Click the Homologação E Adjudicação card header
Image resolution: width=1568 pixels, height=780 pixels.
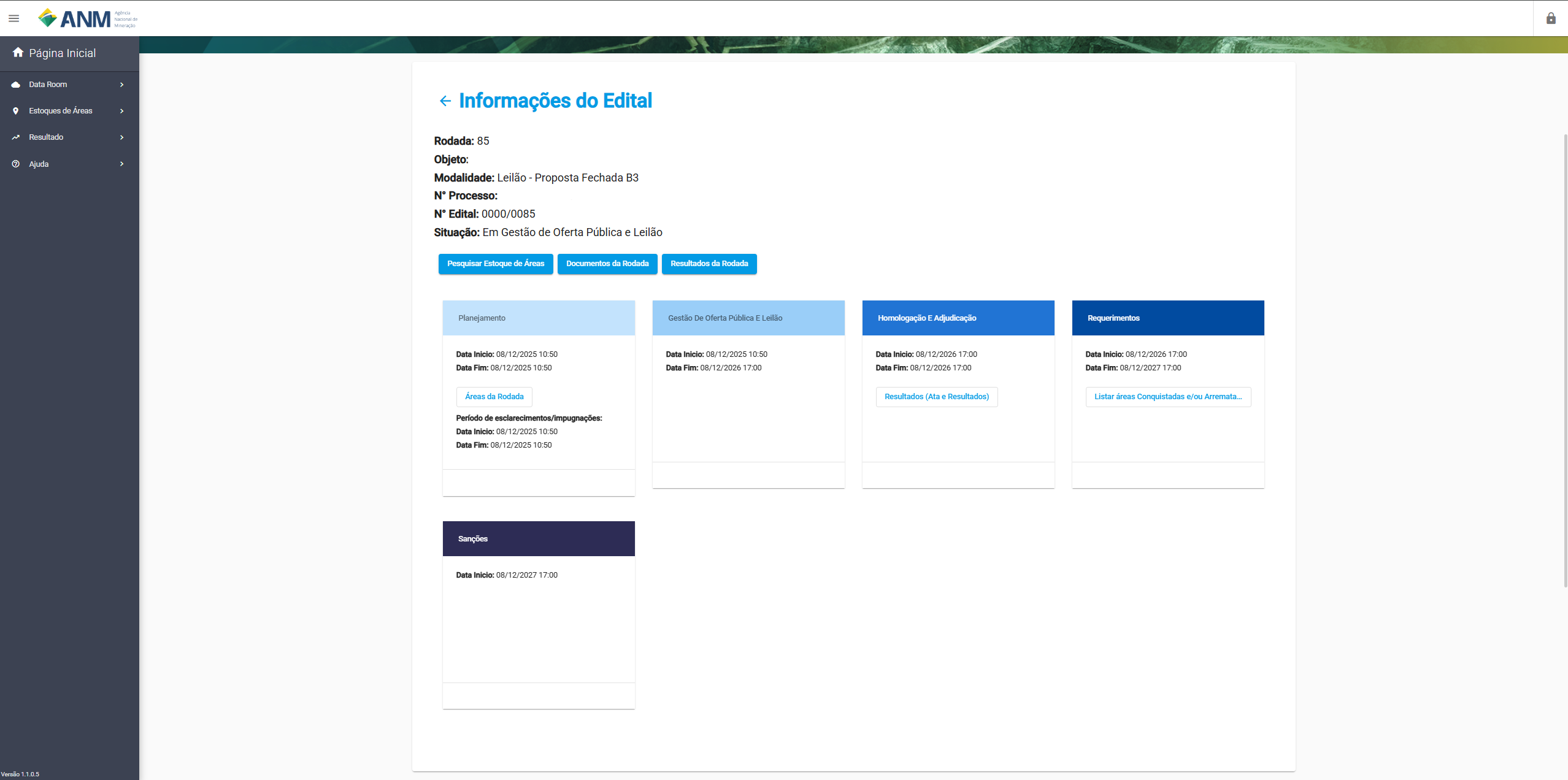[958, 318]
